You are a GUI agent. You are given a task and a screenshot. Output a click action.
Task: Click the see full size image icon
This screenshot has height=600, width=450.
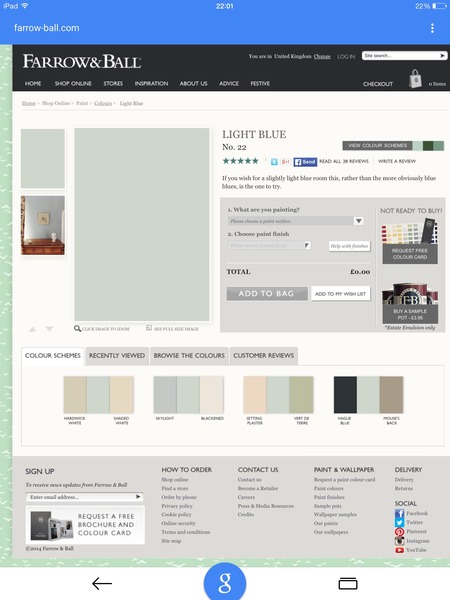[149, 328]
